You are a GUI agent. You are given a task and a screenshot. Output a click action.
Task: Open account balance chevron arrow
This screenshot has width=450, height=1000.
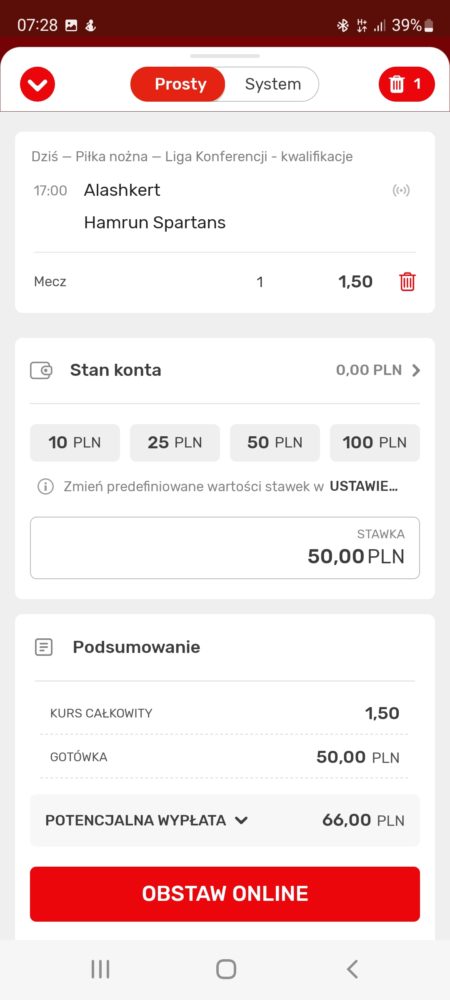416,371
